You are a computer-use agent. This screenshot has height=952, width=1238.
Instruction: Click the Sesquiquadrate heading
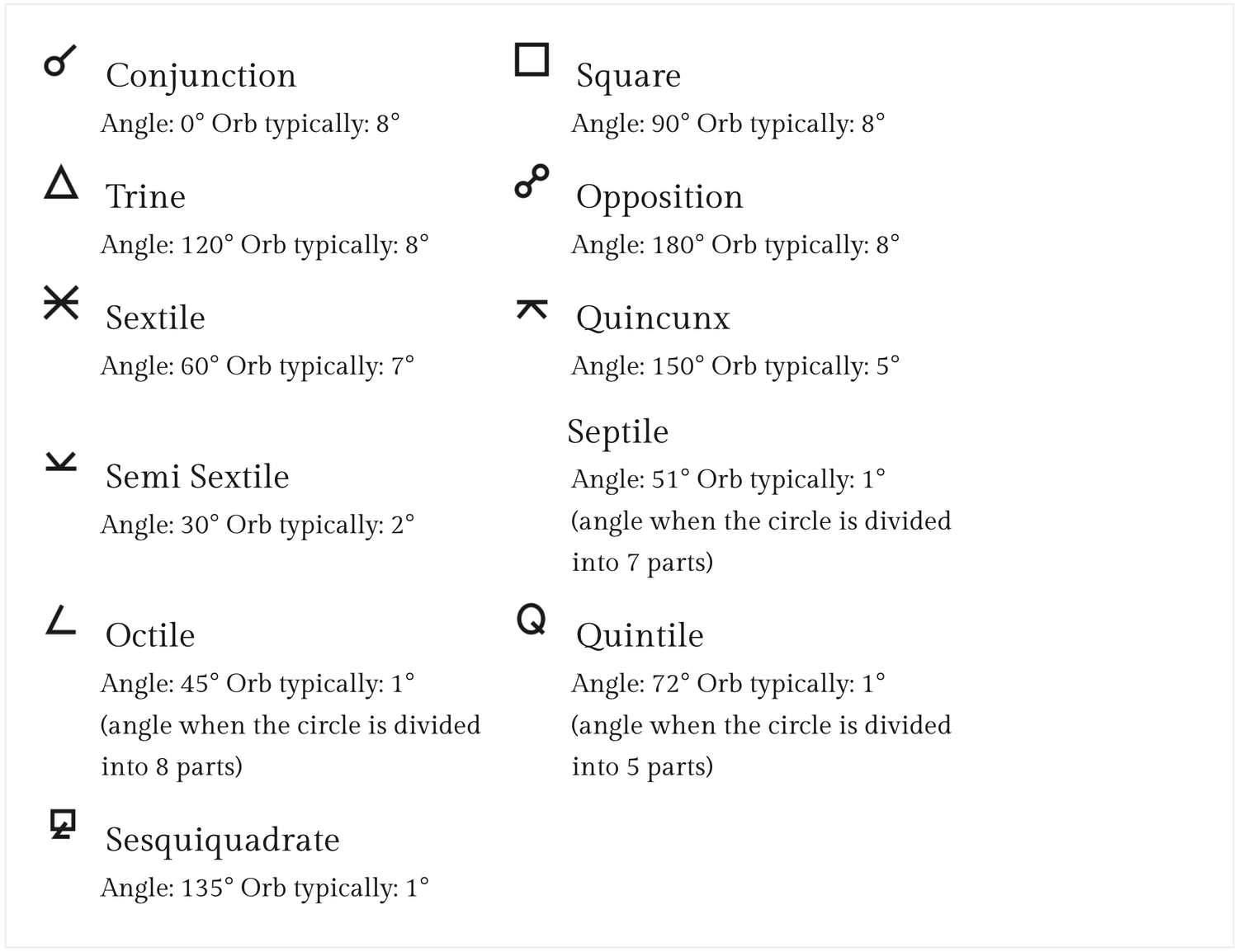click(x=223, y=840)
